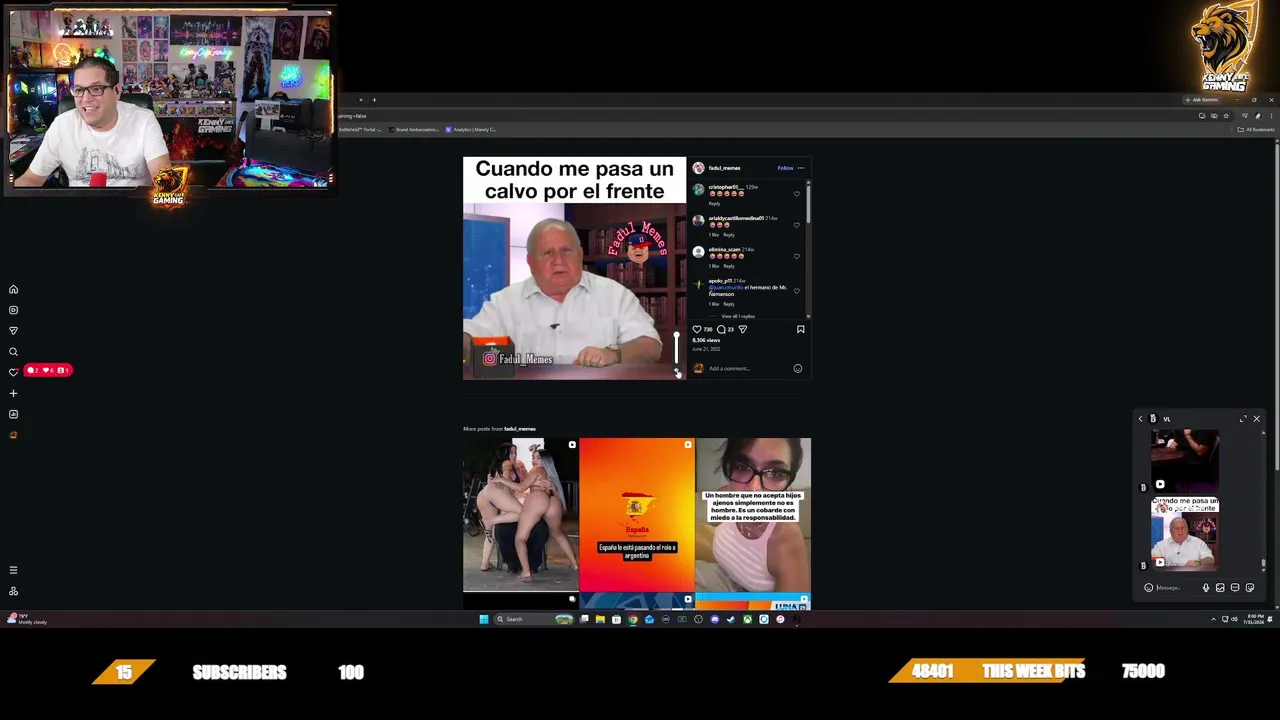Open the two-women thumbnail post
Image resolution: width=1280 pixels, height=720 pixels.
(520, 515)
